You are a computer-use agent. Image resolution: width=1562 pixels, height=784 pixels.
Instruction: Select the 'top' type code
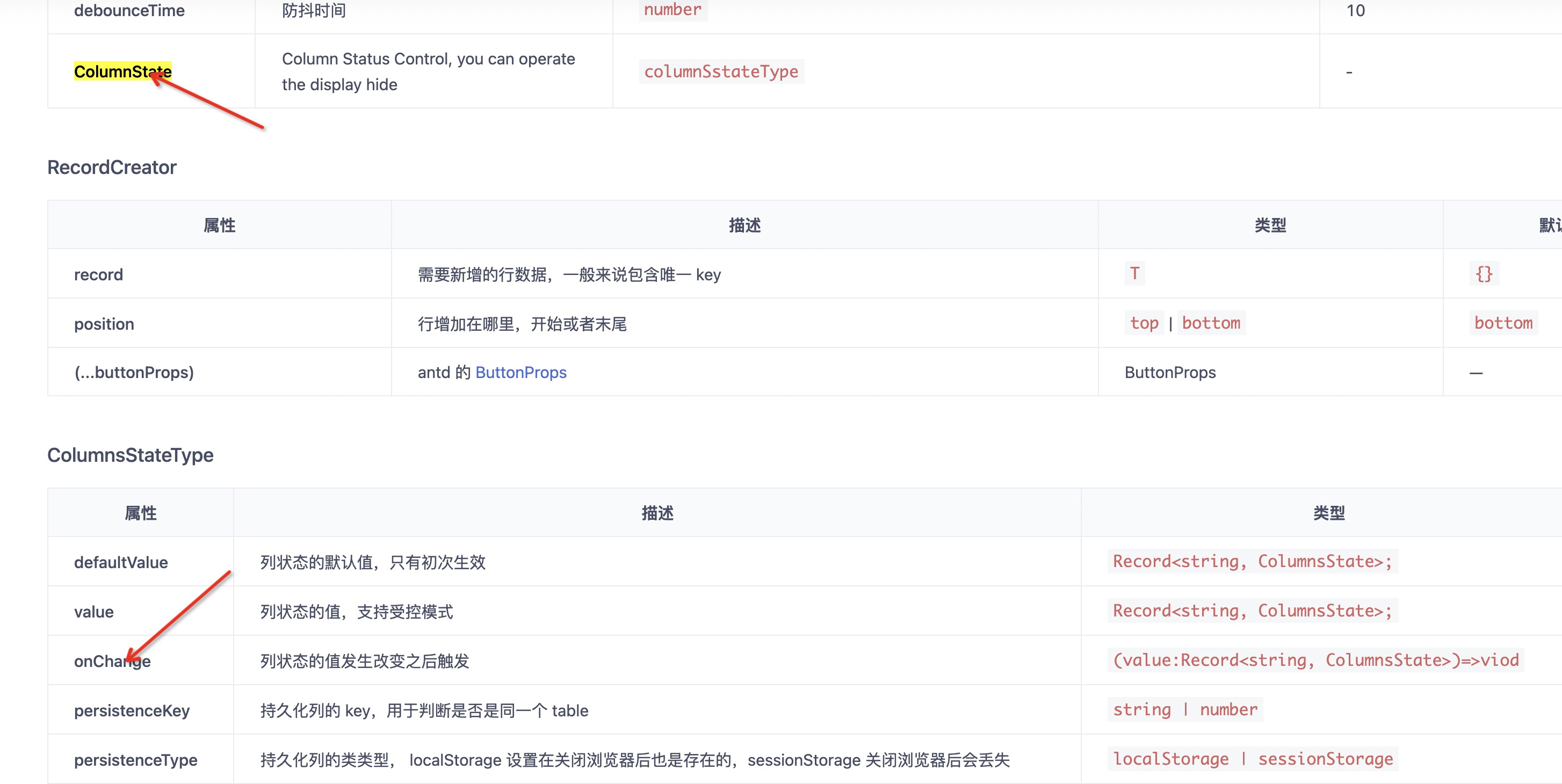(1144, 323)
